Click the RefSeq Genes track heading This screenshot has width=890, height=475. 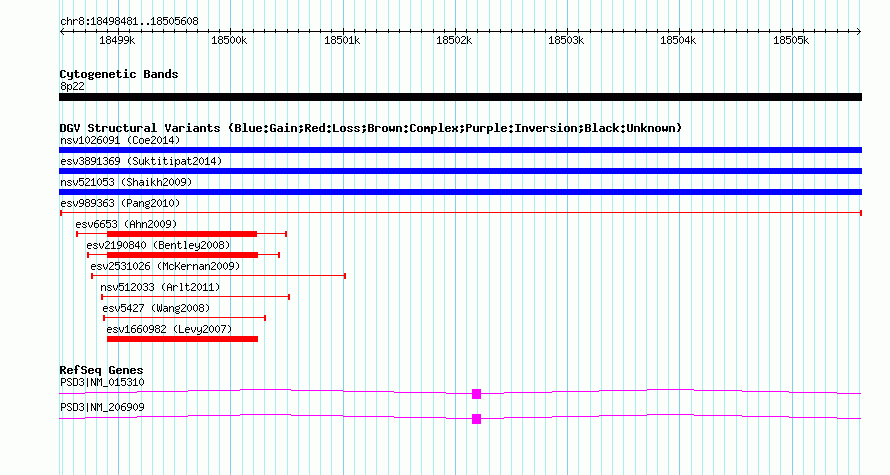tap(101, 370)
